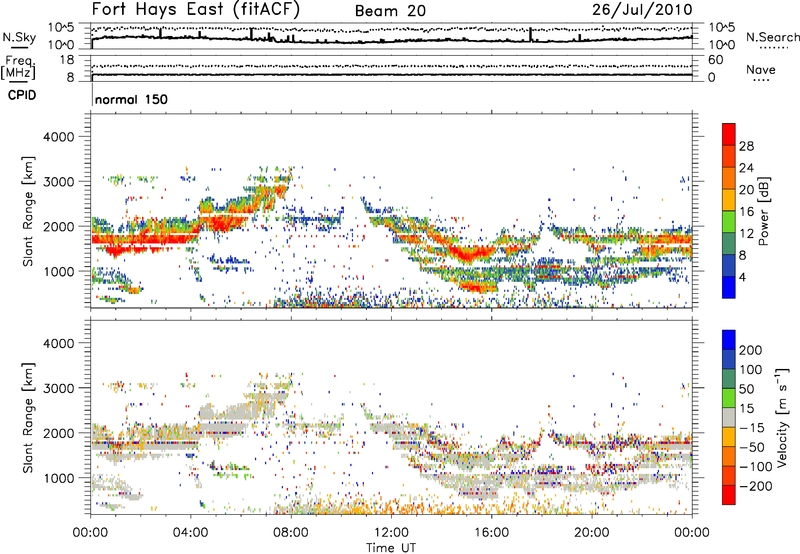
Task: Select the 'Freq. [MHz]' axis label
Action: pos(18,67)
